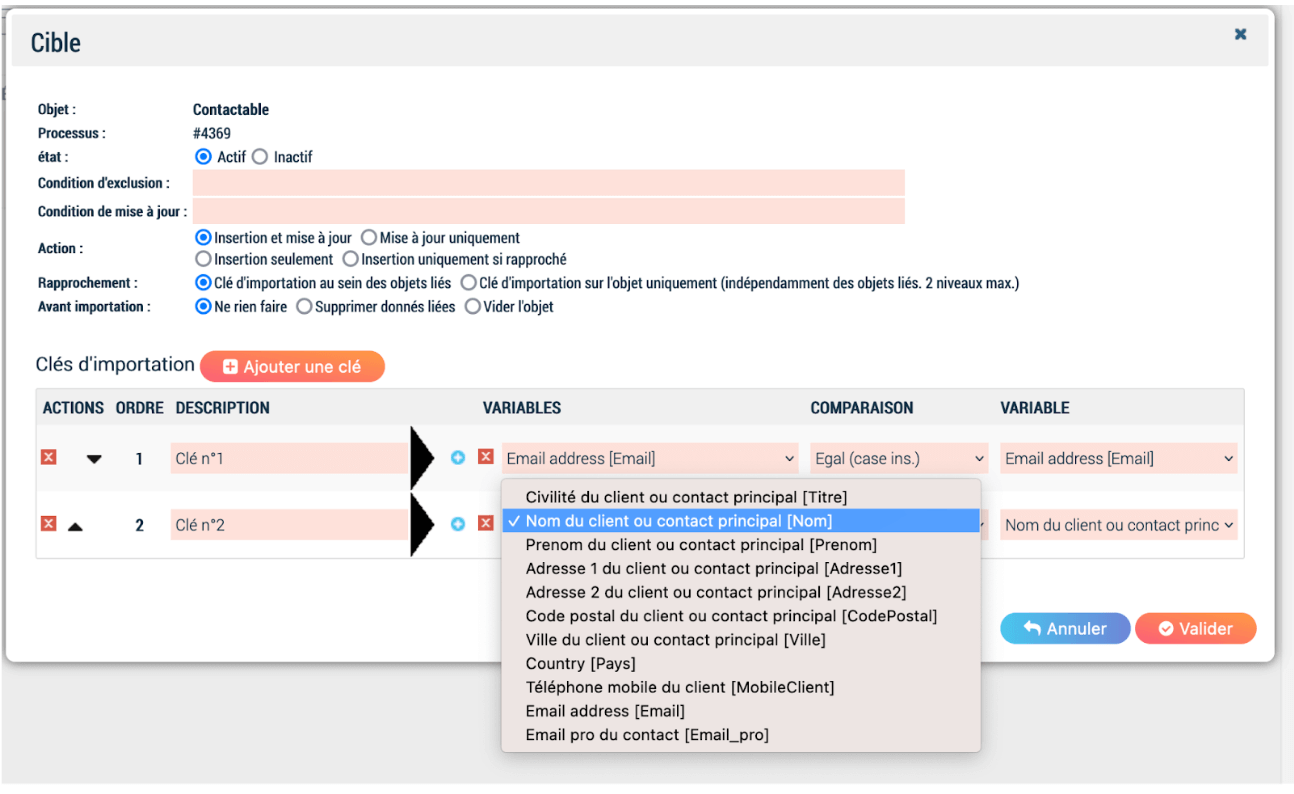Remove variable with red X in Clé n°2 row
This screenshot has height=794, width=1294.
[486, 523]
